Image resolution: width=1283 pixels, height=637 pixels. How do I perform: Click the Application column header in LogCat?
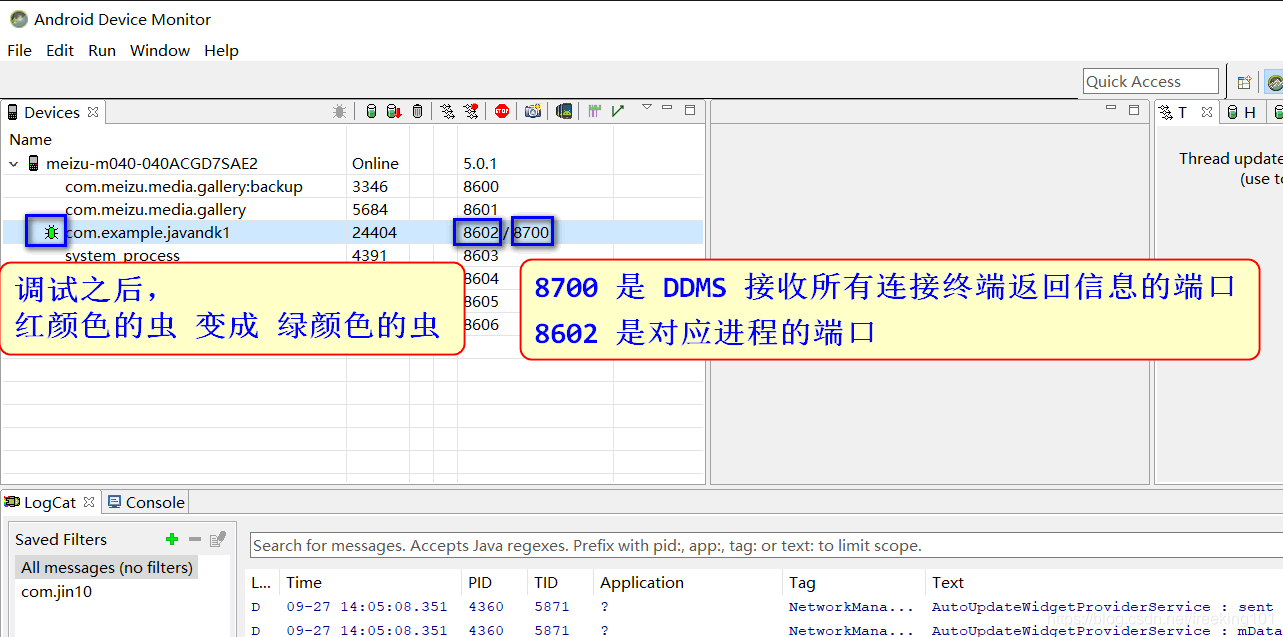(642, 582)
